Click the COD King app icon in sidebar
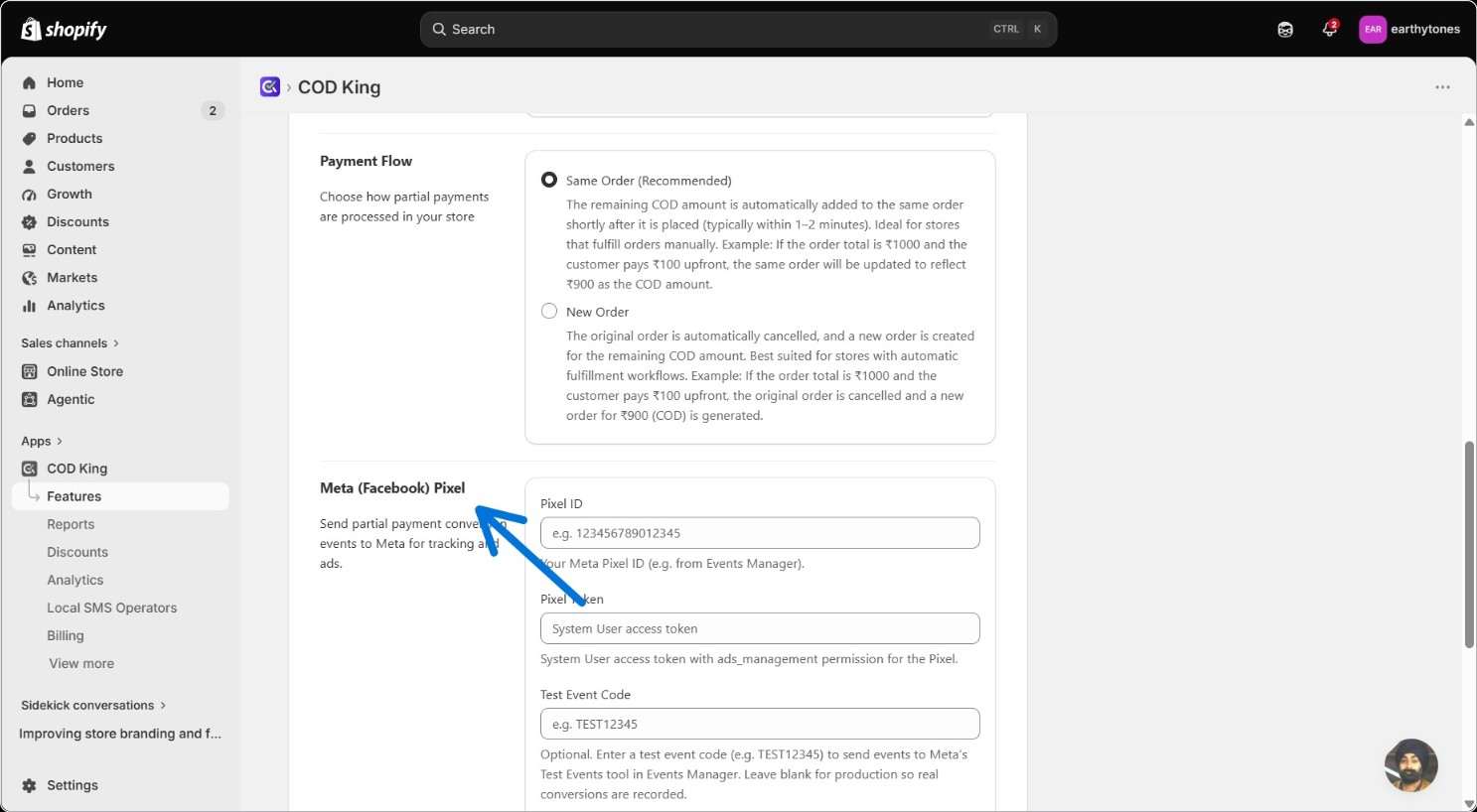 click(30, 469)
